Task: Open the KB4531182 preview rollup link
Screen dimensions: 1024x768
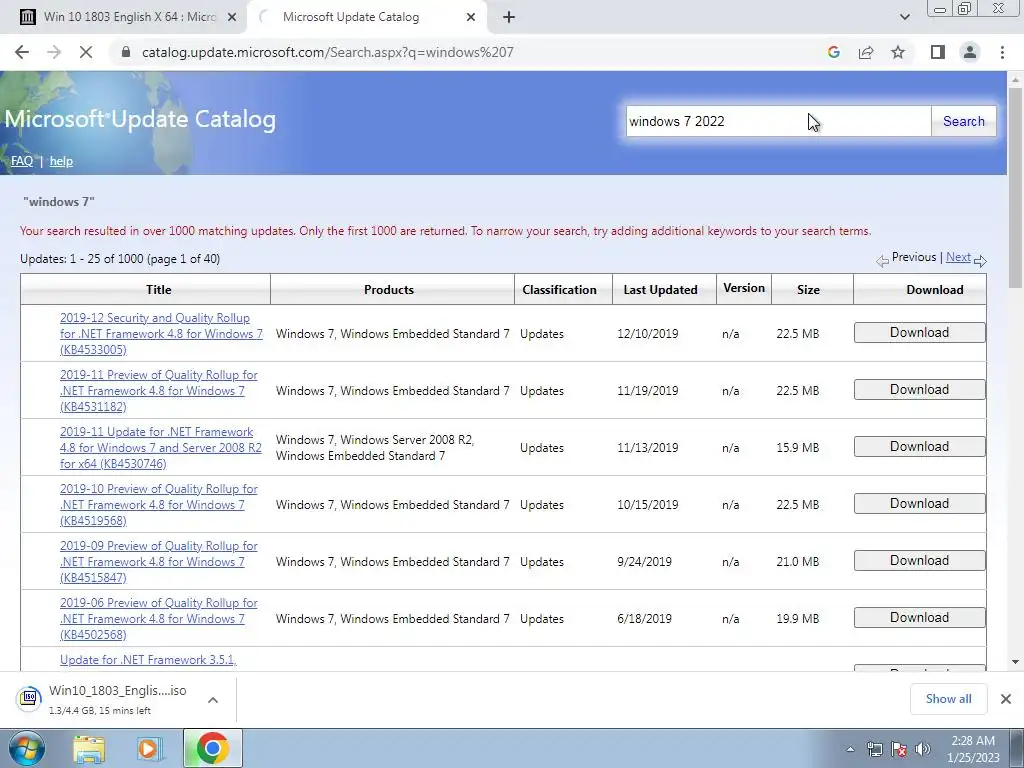Action: point(159,391)
